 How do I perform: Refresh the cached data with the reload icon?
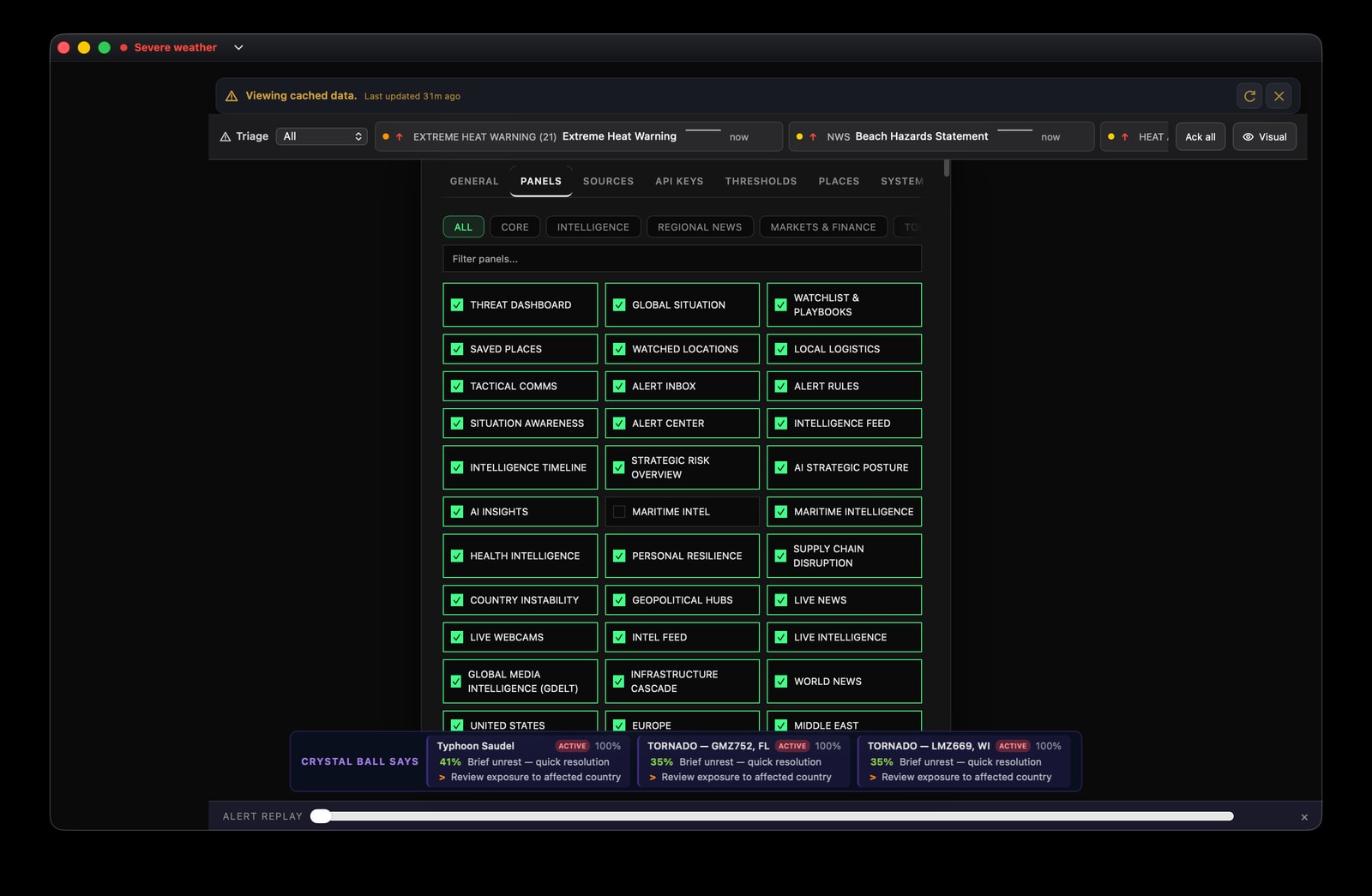pyautogui.click(x=1249, y=96)
